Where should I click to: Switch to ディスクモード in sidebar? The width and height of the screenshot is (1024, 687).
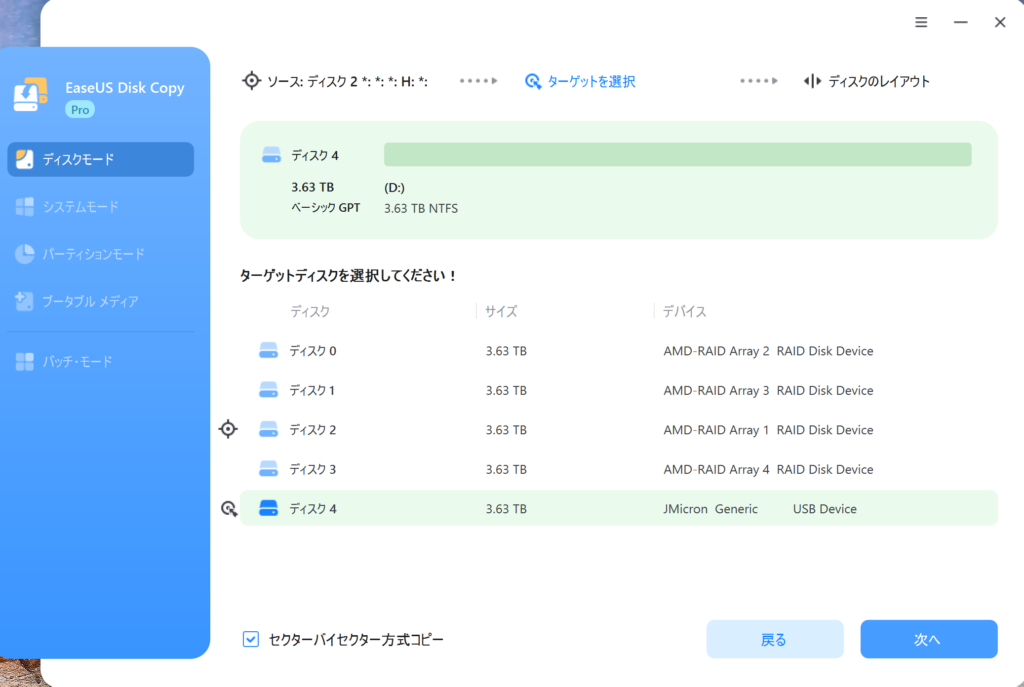tap(100, 159)
